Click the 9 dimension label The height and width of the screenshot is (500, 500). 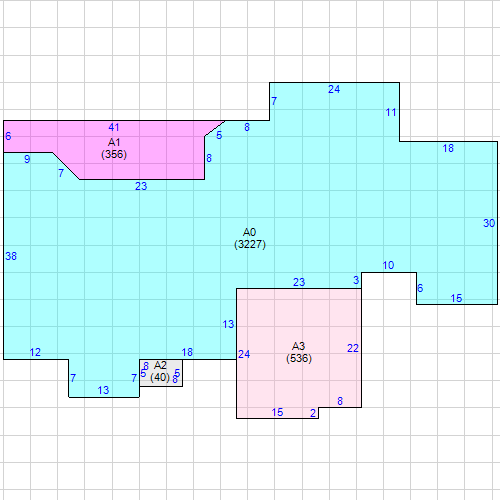(27, 159)
